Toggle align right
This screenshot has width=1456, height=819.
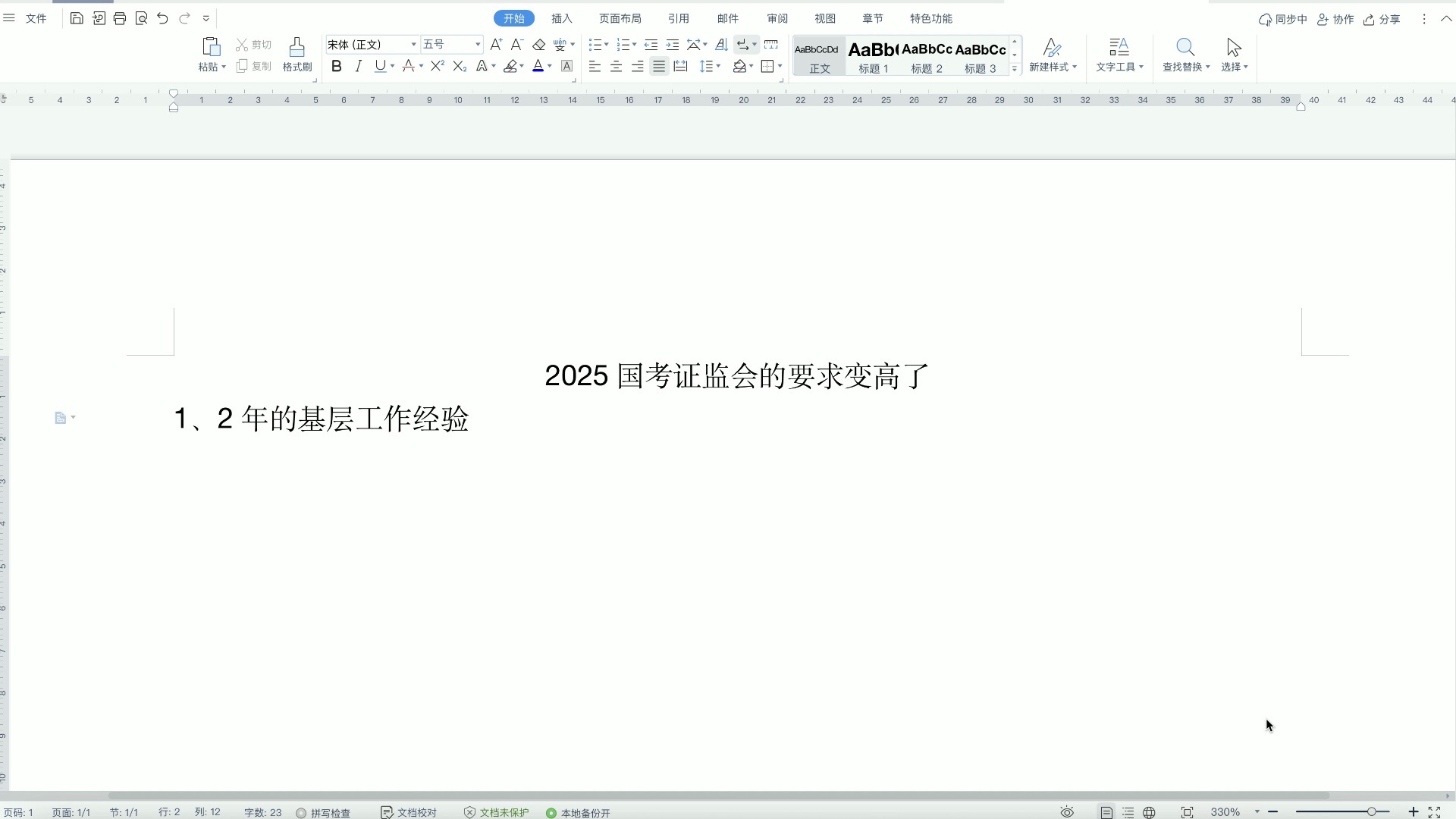point(638,66)
